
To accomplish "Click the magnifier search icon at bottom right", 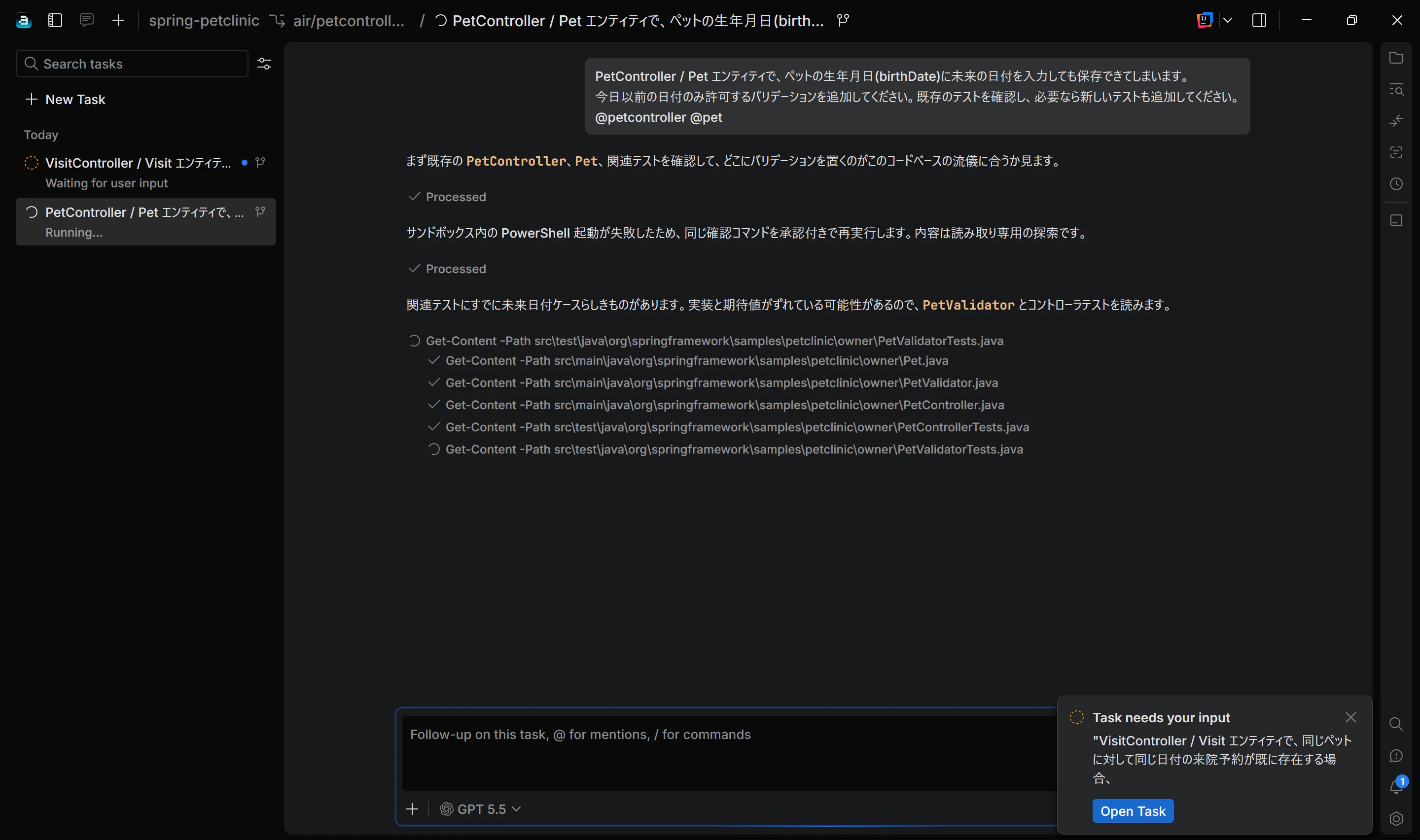I will click(x=1396, y=724).
